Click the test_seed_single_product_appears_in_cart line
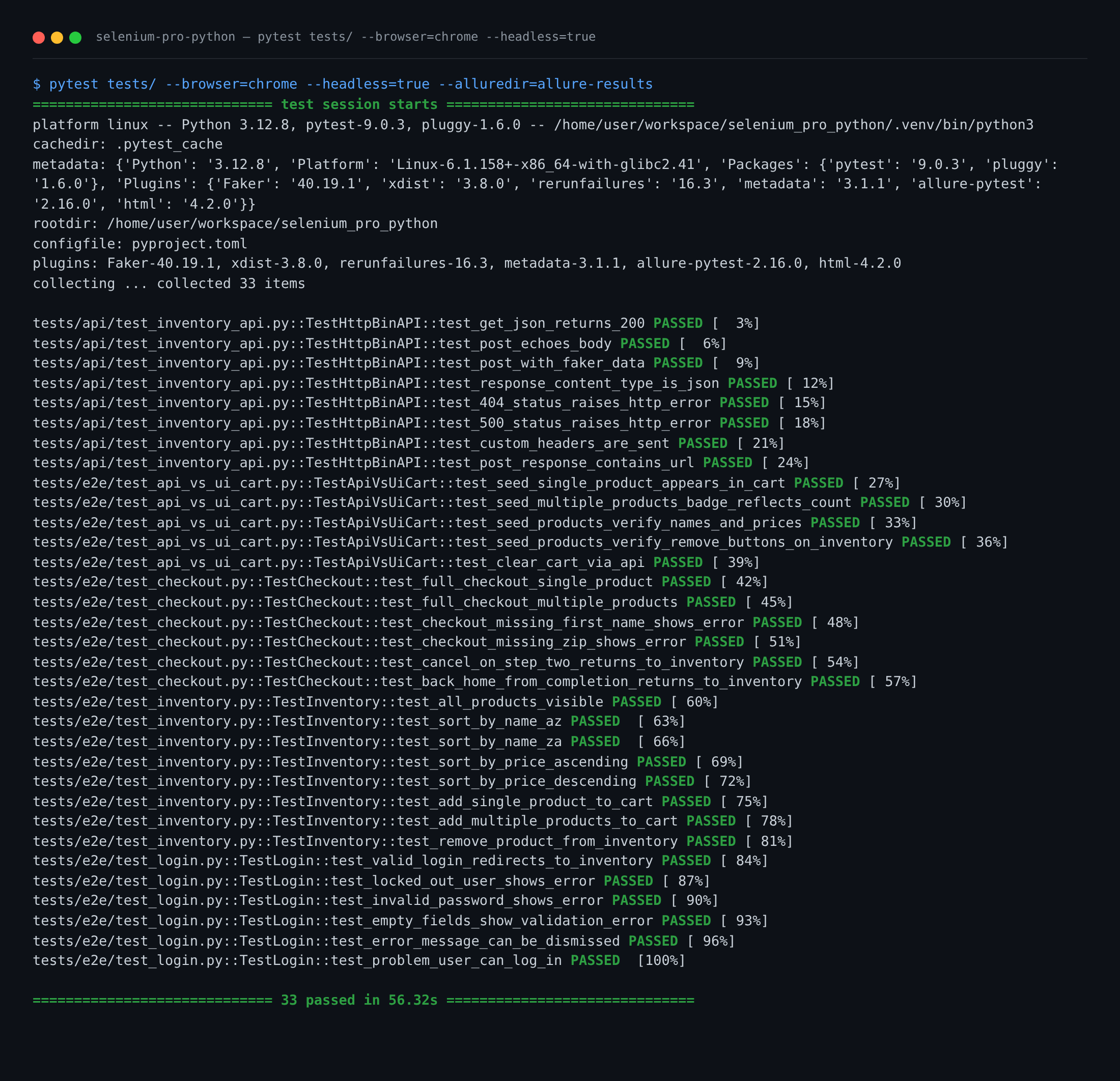The image size is (1120, 1081). pyautogui.click(x=467, y=483)
